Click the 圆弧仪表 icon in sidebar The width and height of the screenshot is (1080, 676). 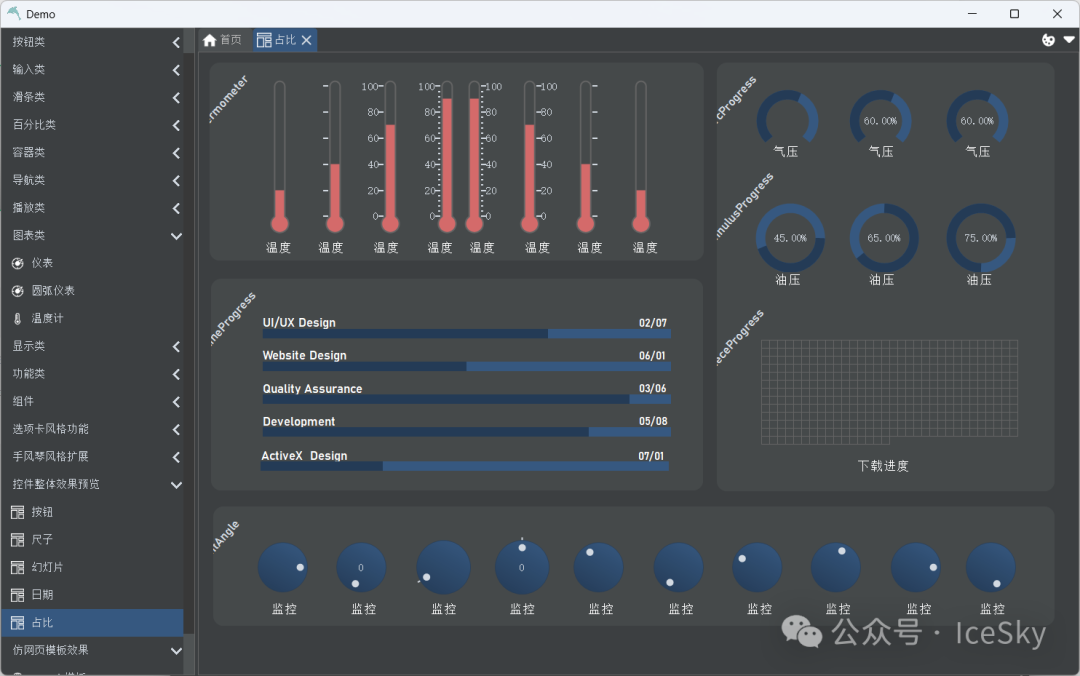pos(17,291)
